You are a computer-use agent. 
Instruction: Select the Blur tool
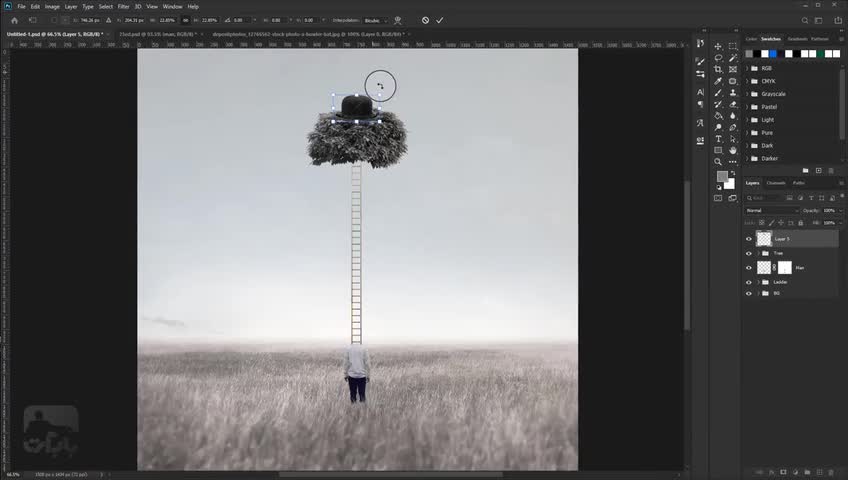coord(733,116)
